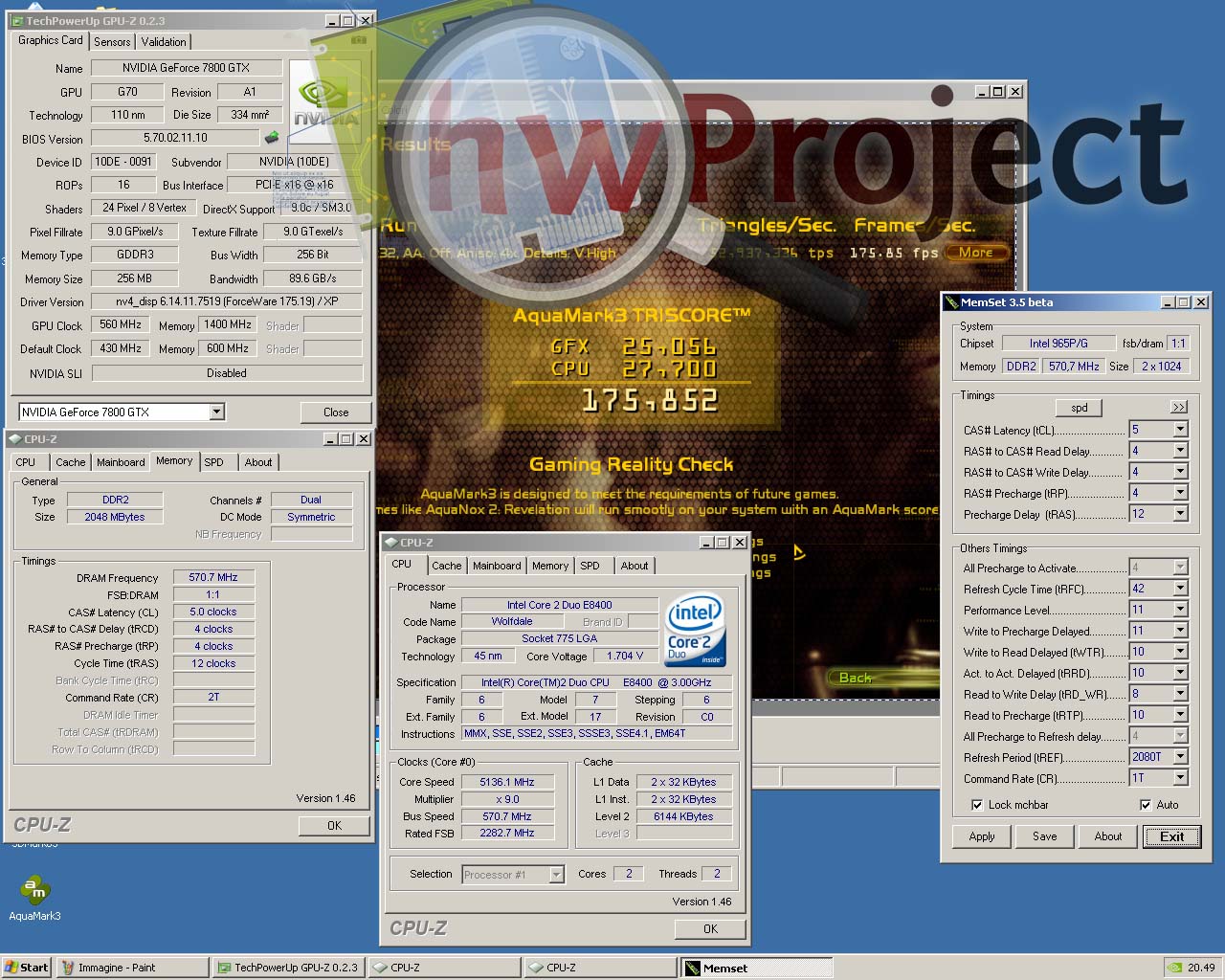Viewport: 1225px width, 980px height.
Task: Click the Exit button in MemSet
Action: click(x=1172, y=836)
